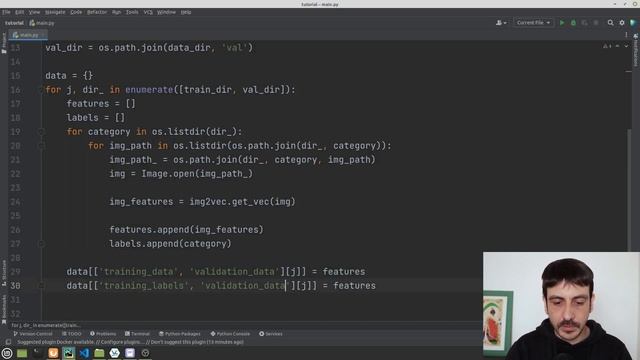Open the Navigate menu
This screenshot has width=640, height=360.
click(x=55, y=12)
